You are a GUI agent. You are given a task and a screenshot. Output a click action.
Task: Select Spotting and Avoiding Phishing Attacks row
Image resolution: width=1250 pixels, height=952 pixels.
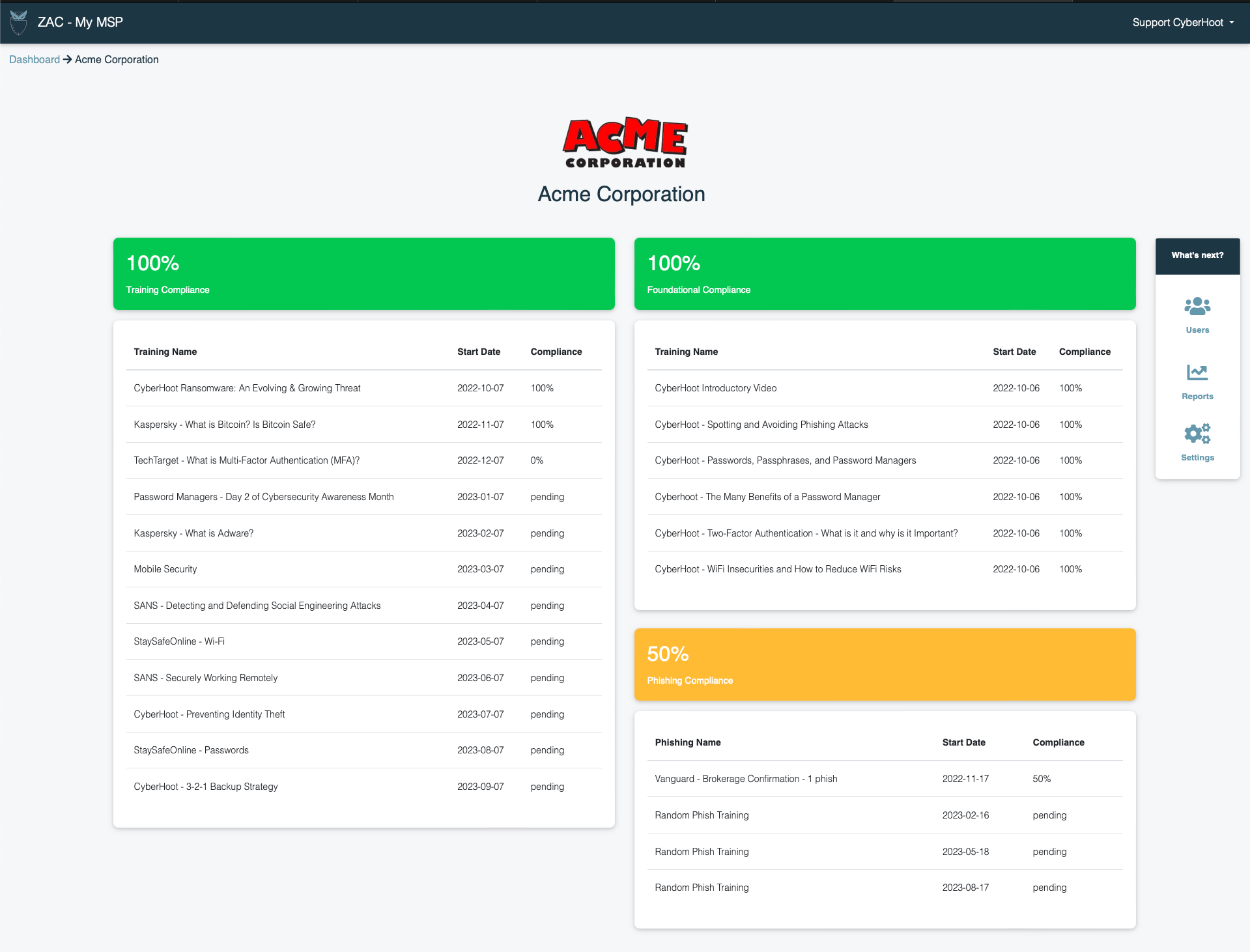coord(885,425)
